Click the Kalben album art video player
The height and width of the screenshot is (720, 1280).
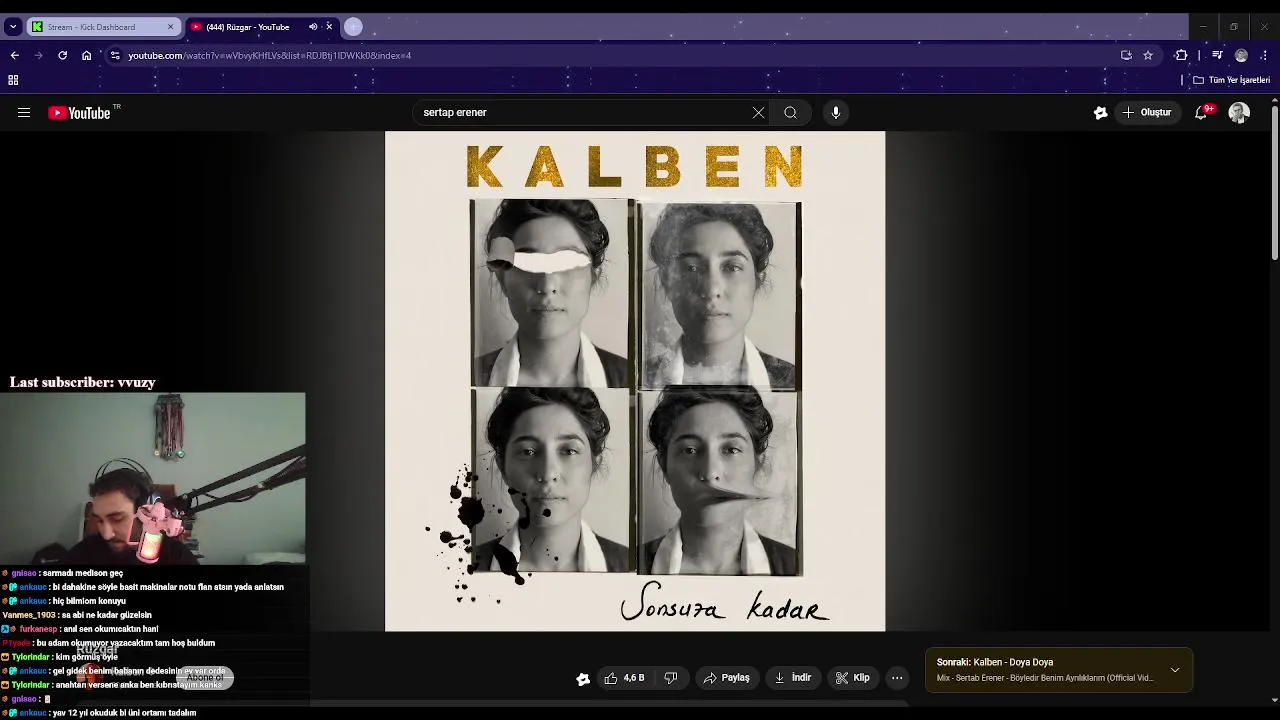pos(635,381)
